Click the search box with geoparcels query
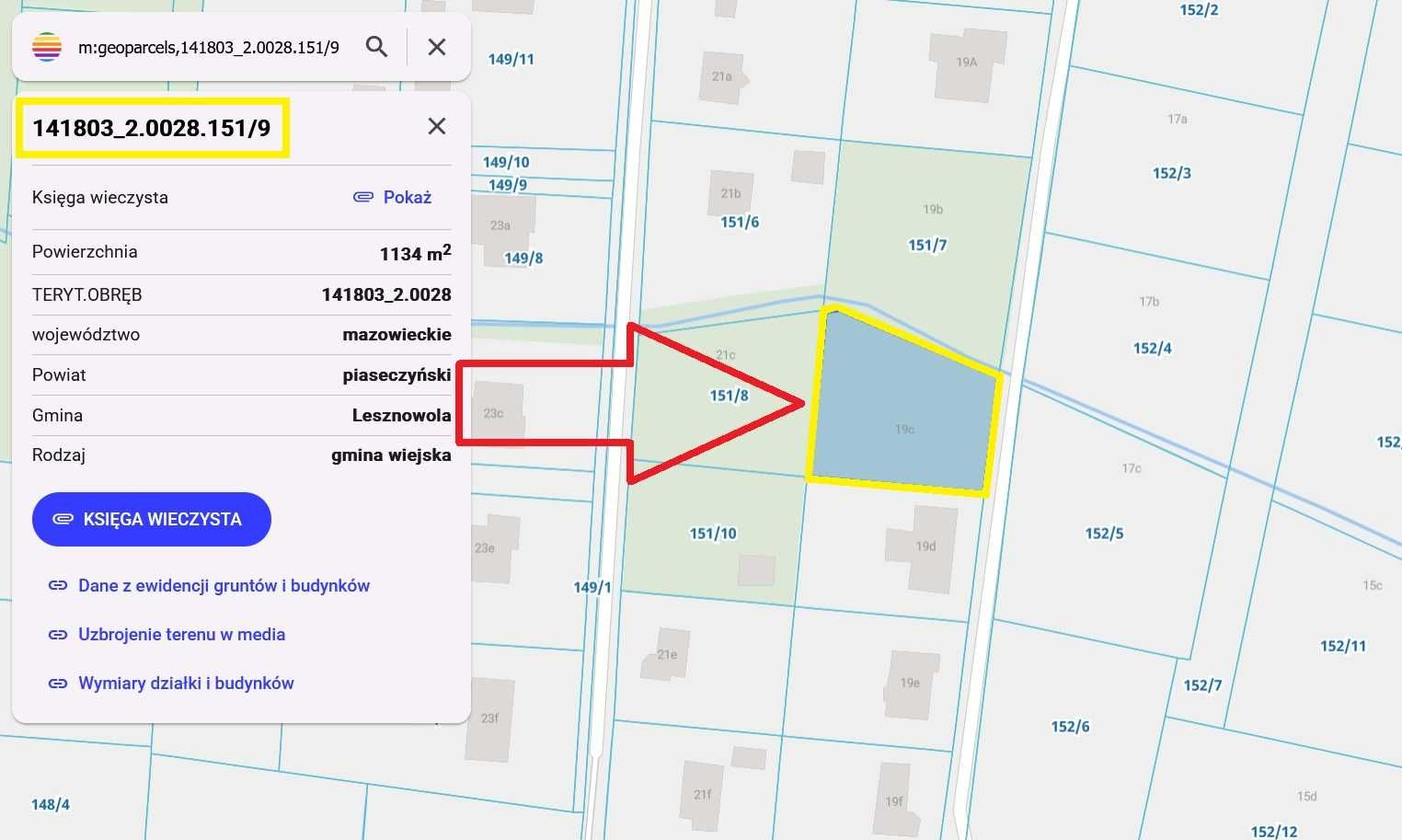The image size is (1402, 840). coord(209,48)
